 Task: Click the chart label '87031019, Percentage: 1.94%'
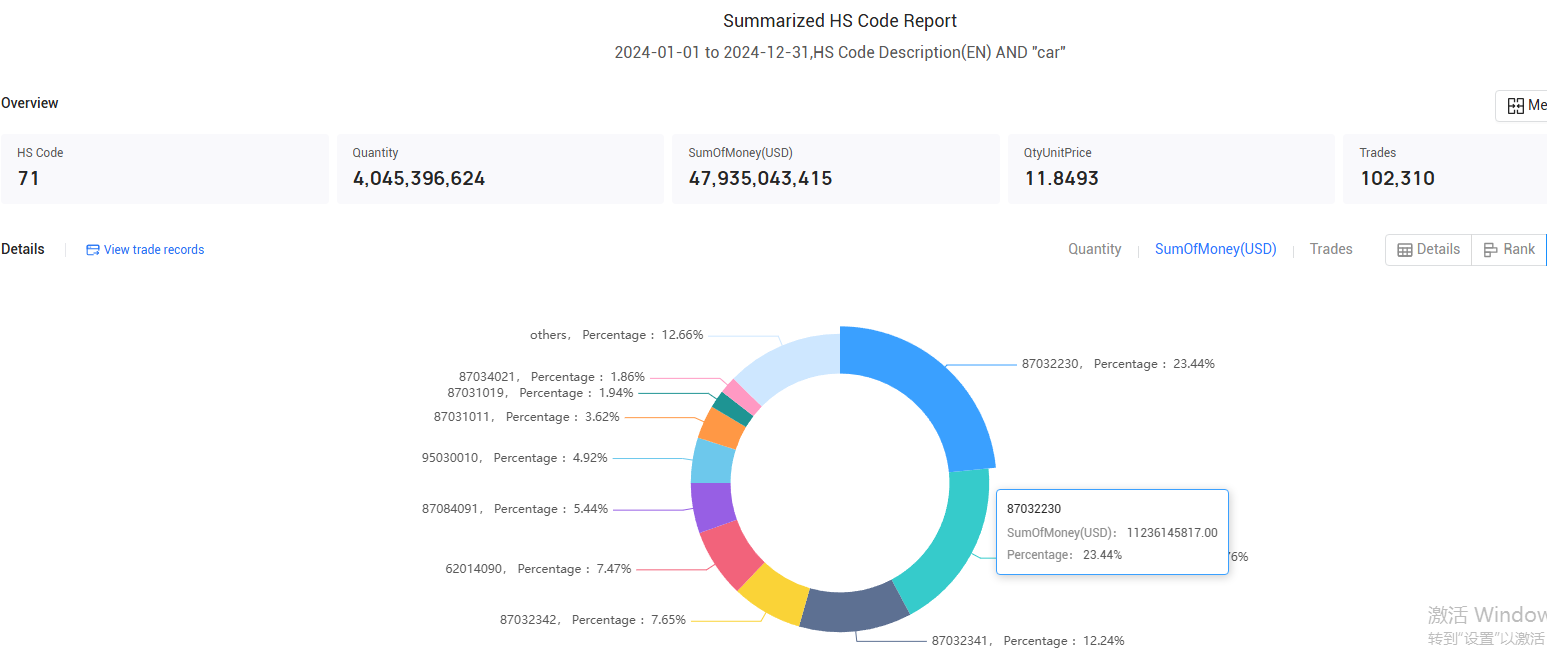[540, 393]
